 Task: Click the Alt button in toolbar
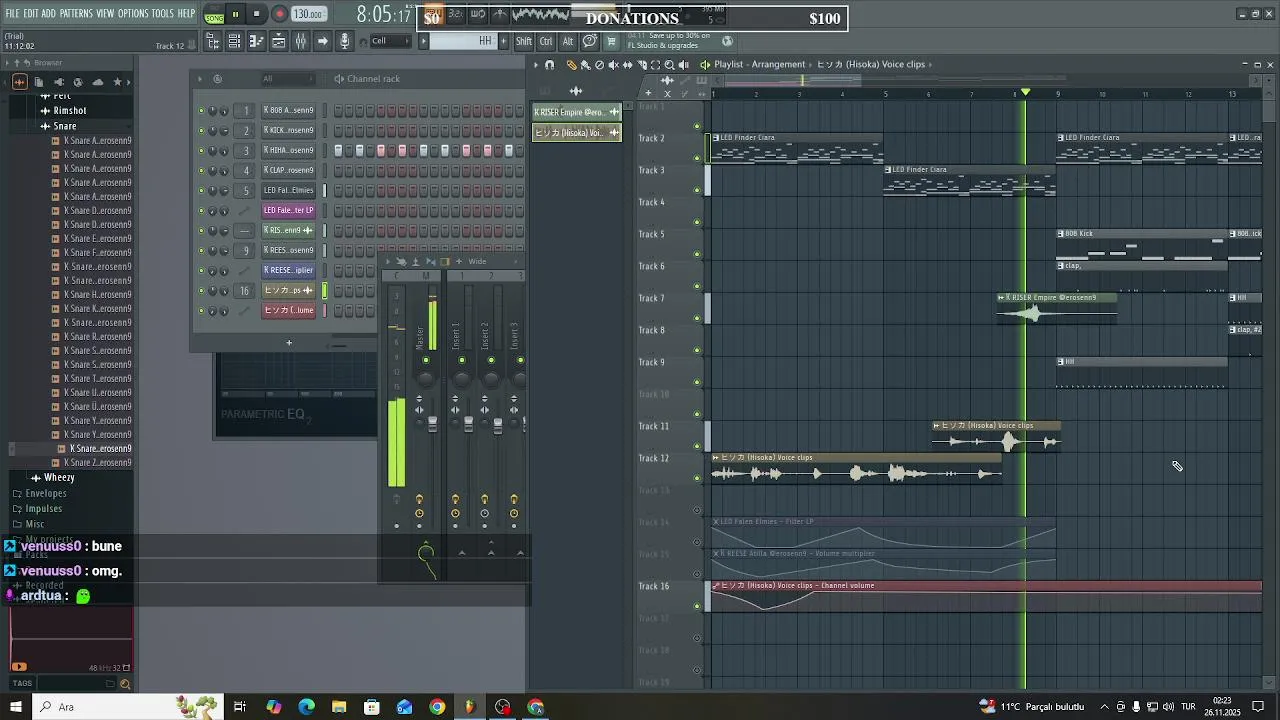tap(568, 41)
